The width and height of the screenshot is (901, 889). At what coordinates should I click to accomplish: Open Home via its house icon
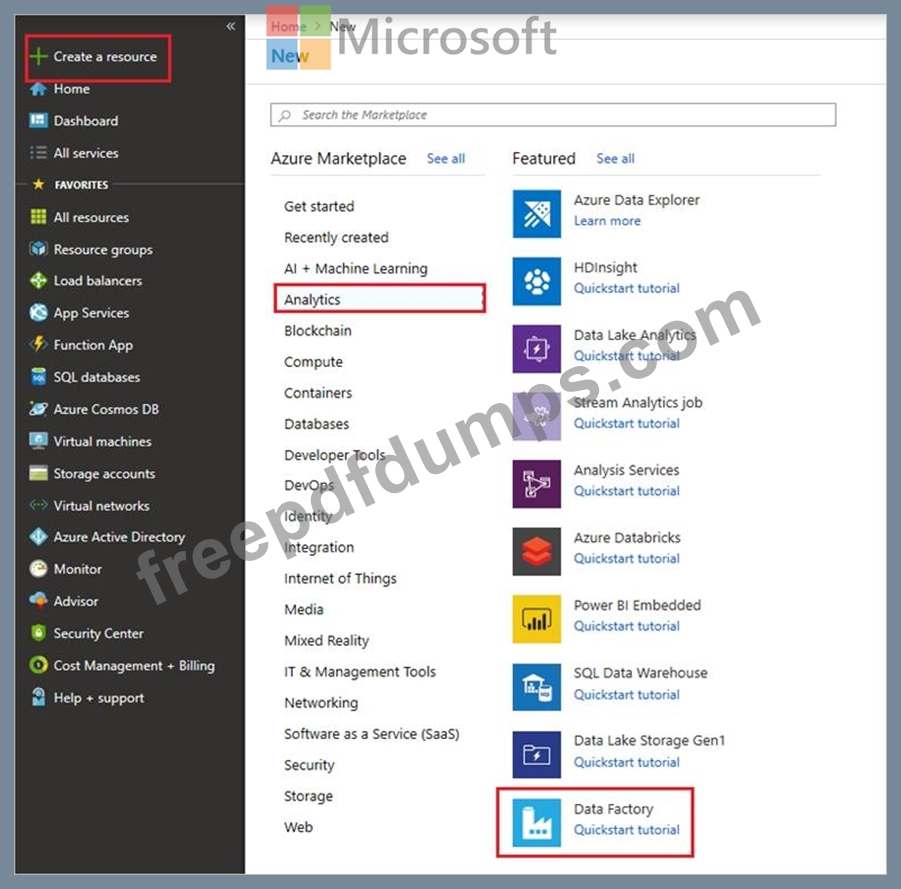tap(38, 89)
